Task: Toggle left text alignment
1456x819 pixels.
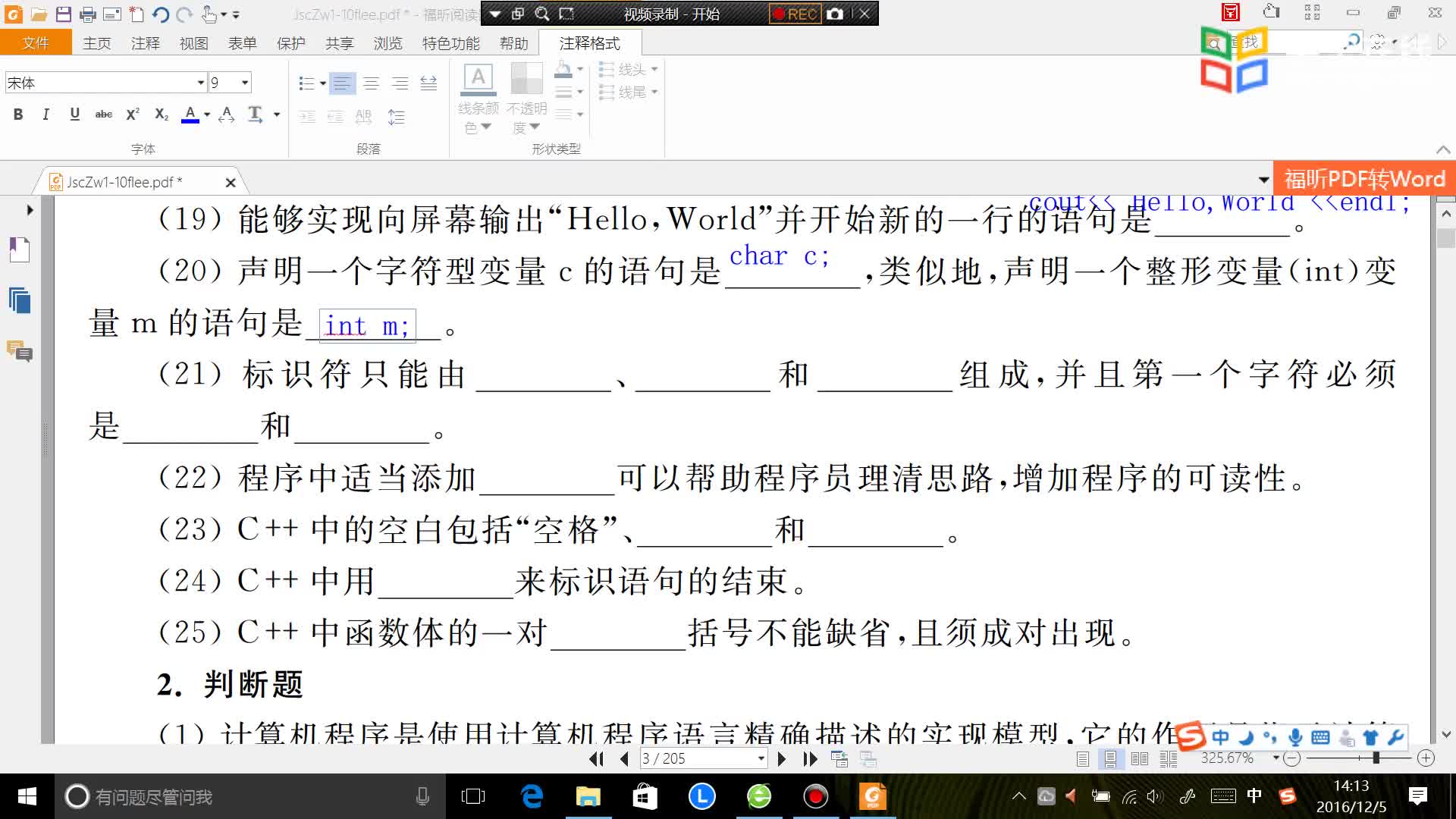Action: coord(342,83)
